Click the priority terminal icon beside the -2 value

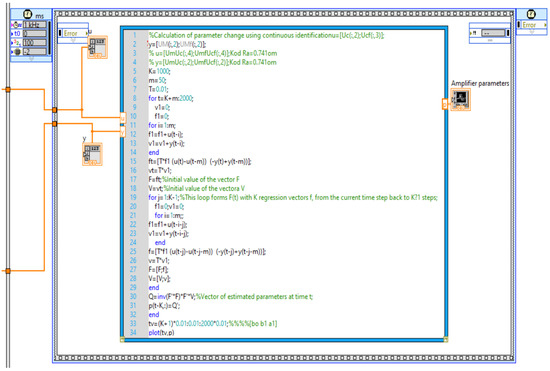pos(17,52)
